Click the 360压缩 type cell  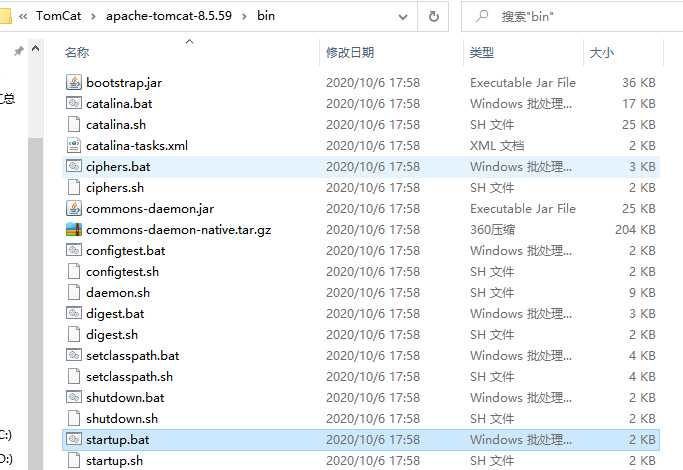(x=492, y=230)
